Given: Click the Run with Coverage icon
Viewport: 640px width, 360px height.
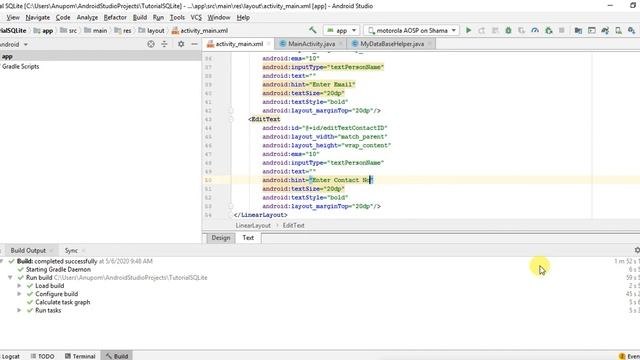Looking at the screenshot, I should point(522,30).
